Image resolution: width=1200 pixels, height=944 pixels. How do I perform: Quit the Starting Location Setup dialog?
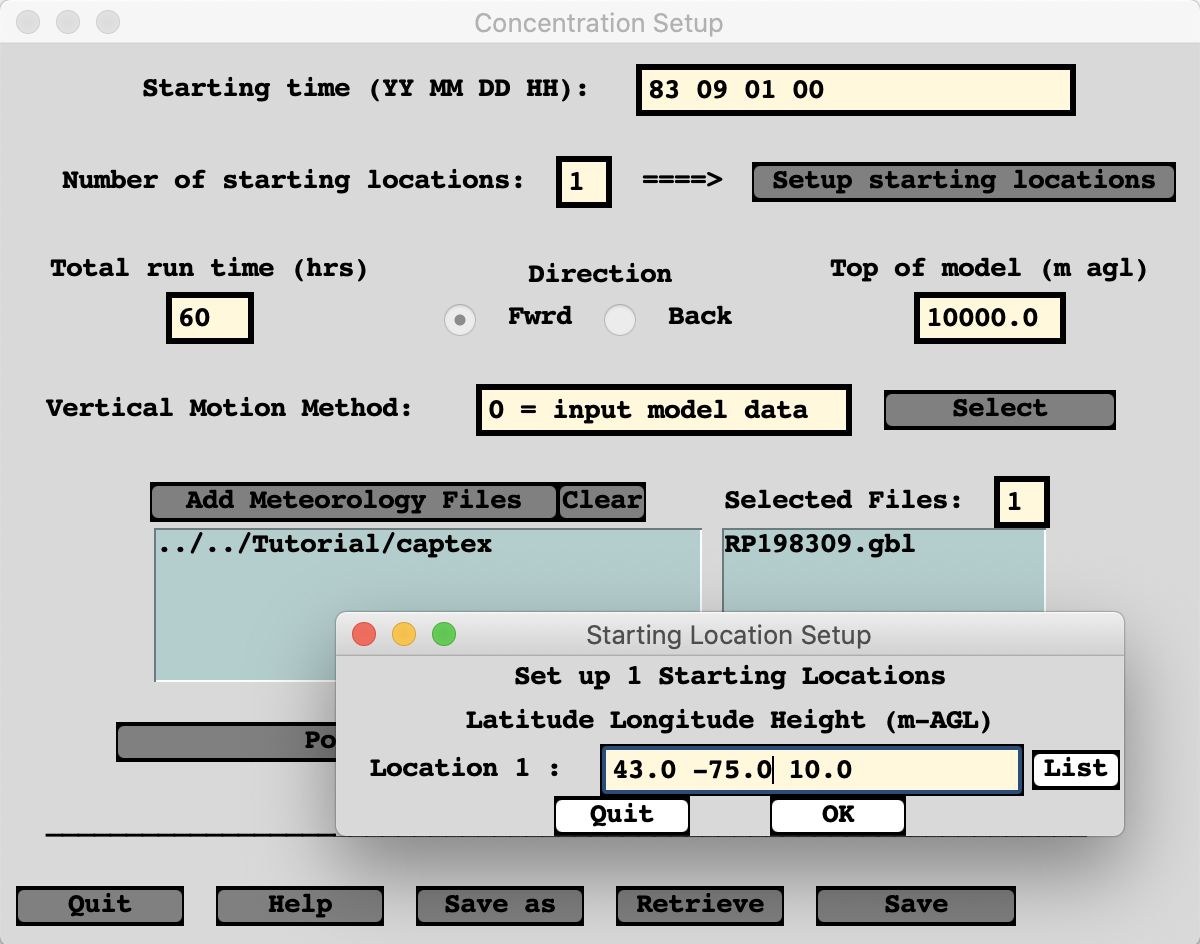(x=621, y=815)
